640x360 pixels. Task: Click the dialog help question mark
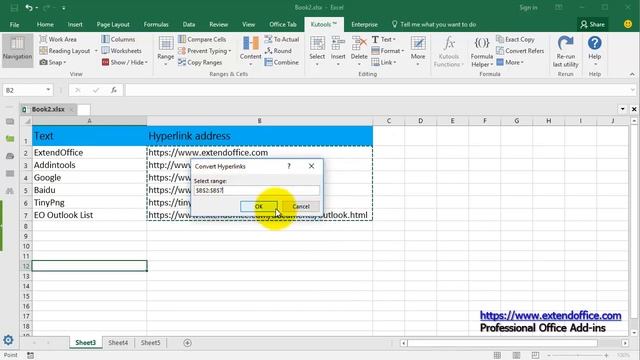[289, 166]
